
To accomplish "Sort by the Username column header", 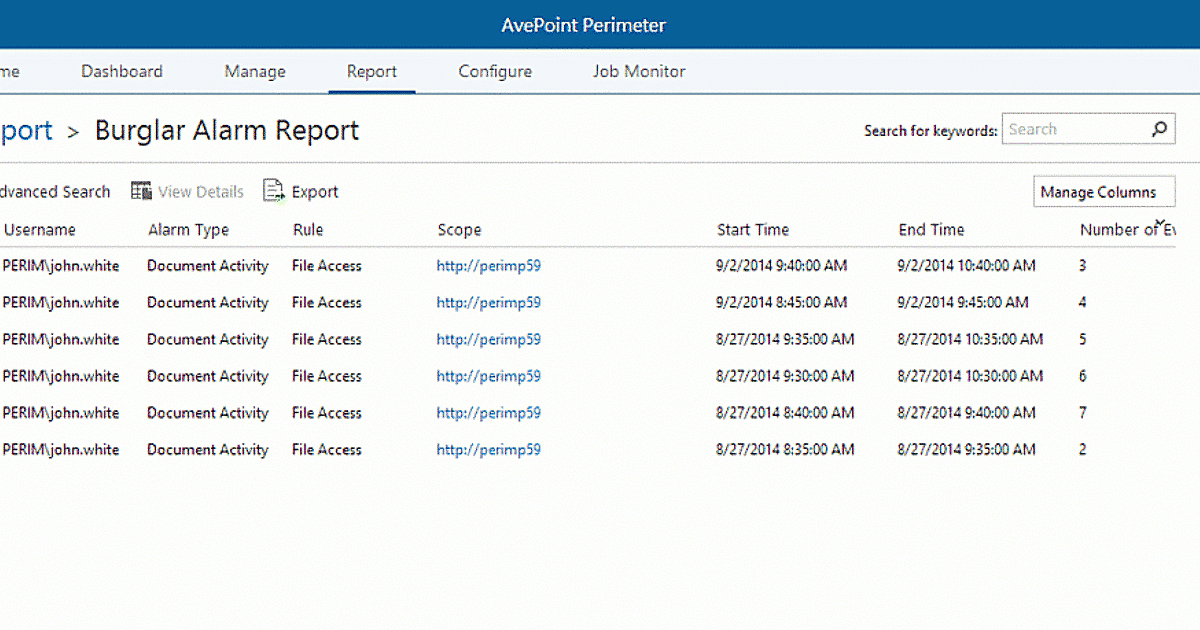I will (40, 229).
